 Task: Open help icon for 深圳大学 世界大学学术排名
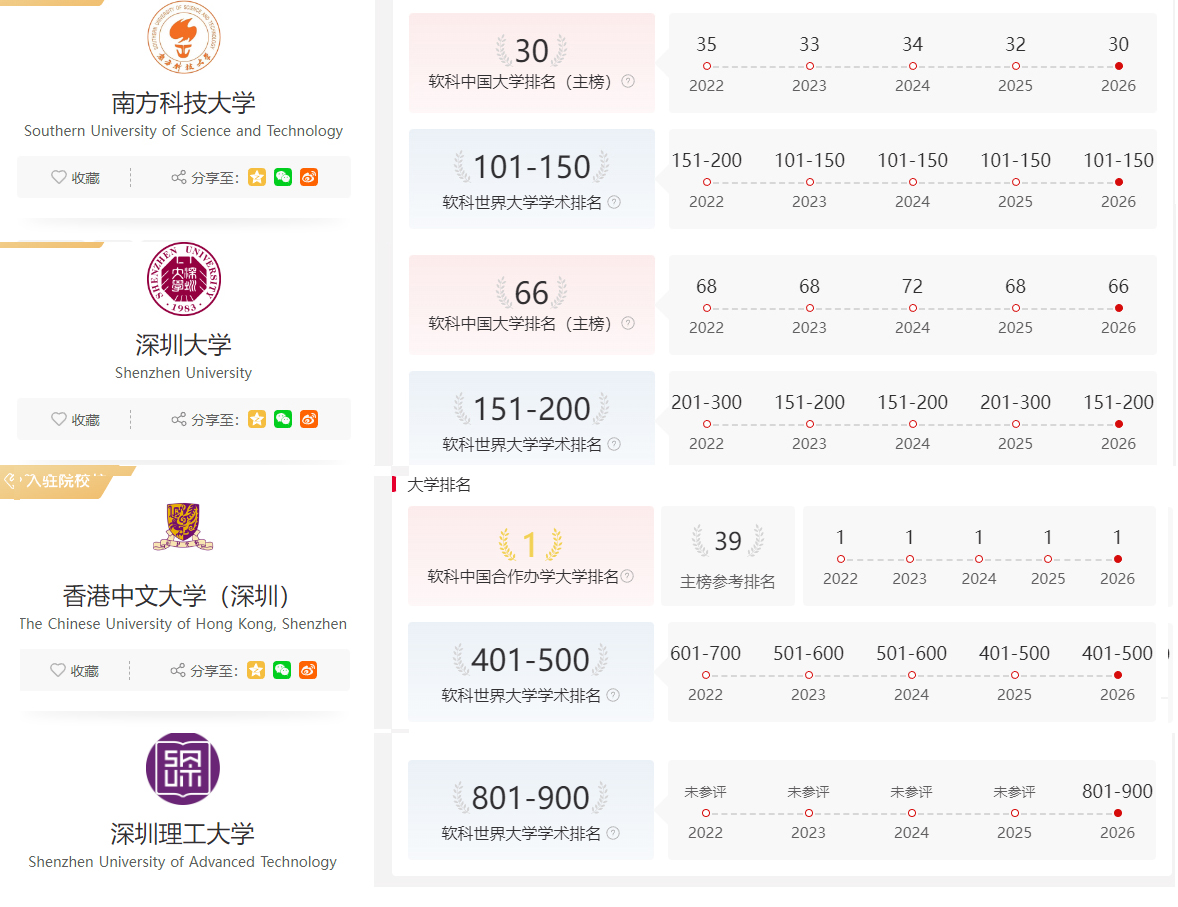[x=614, y=444]
